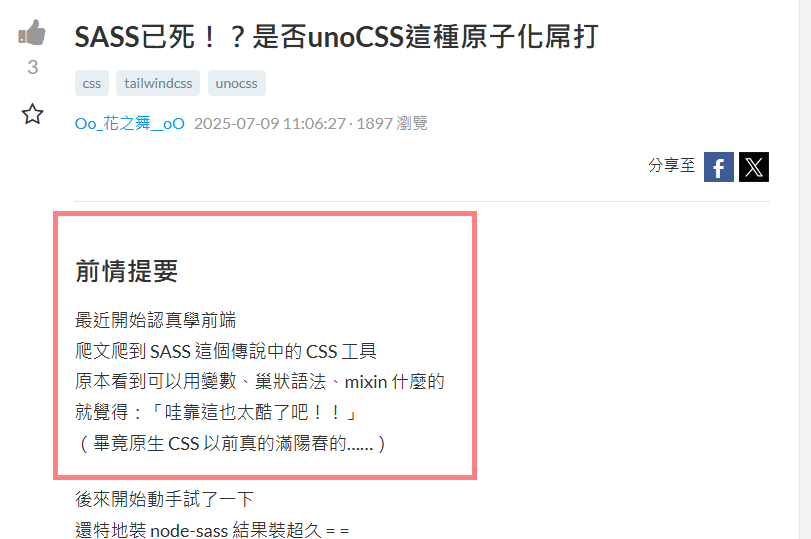Click the article title SASS已死

click(x=336, y=37)
